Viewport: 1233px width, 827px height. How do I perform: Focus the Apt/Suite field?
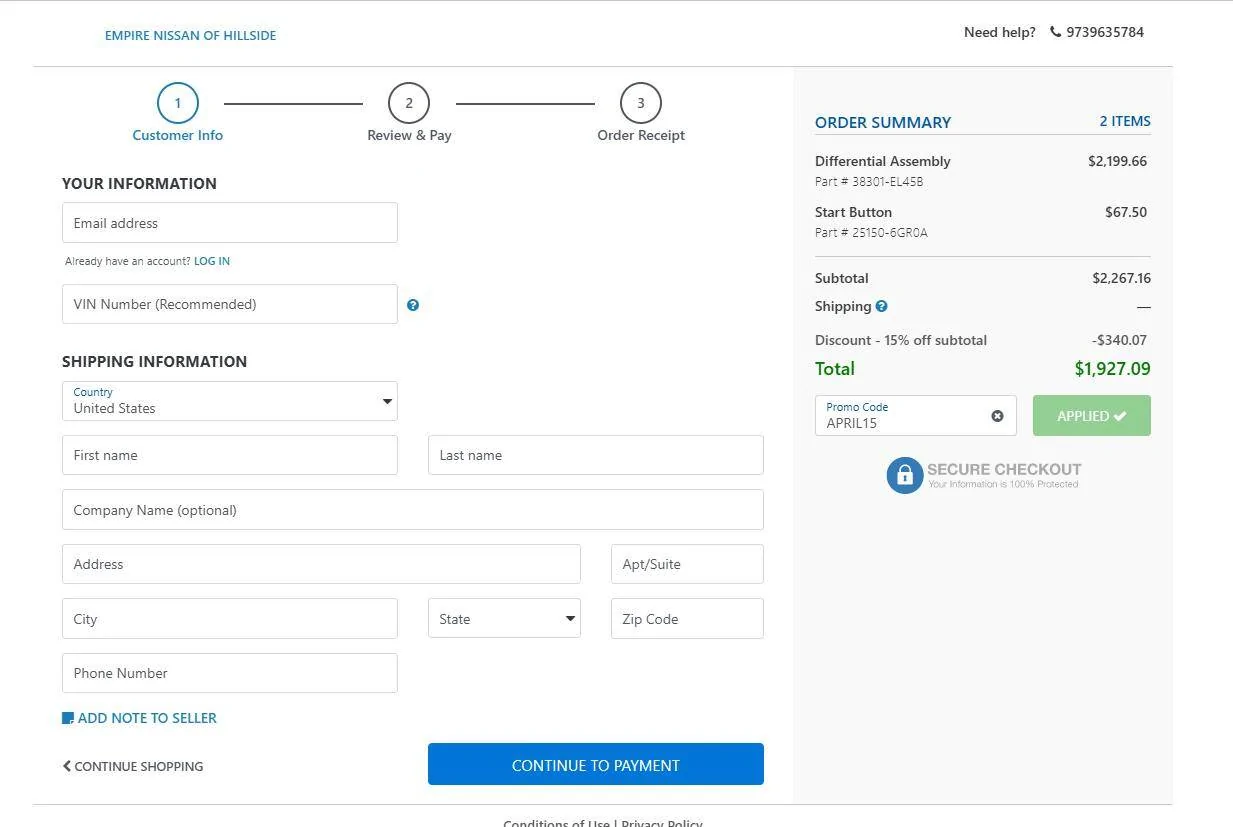pos(687,564)
